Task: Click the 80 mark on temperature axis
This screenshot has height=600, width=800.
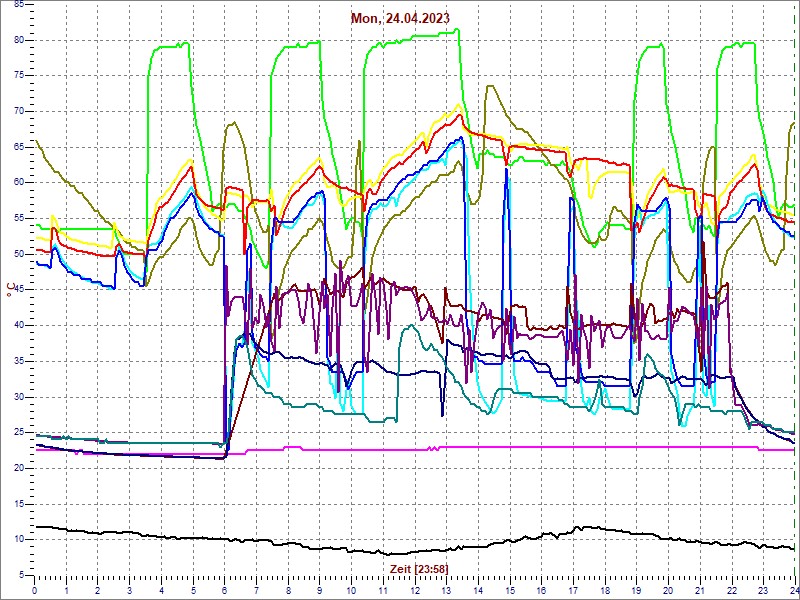Action: click(19, 40)
